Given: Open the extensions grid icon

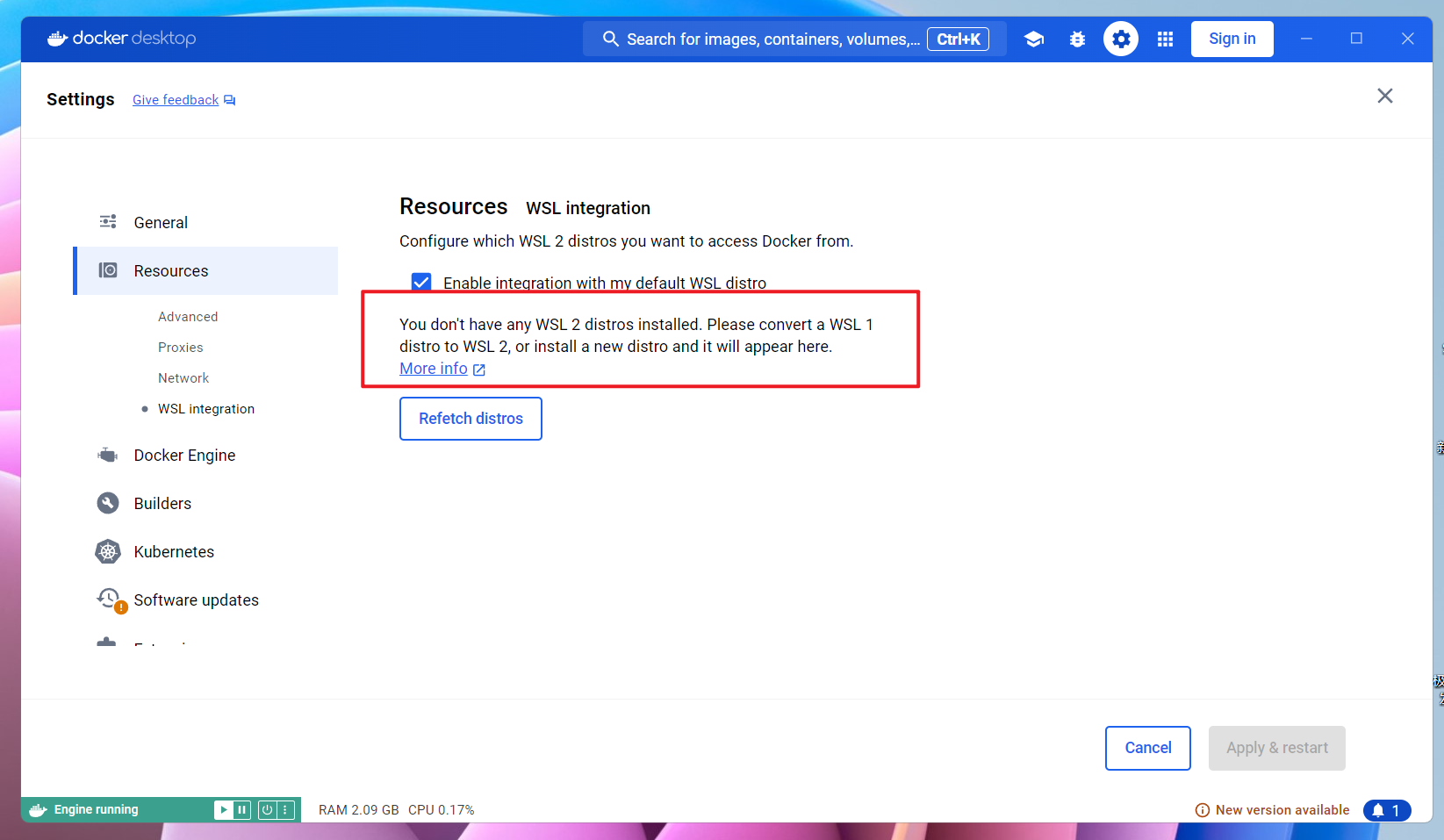Looking at the screenshot, I should (1165, 39).
